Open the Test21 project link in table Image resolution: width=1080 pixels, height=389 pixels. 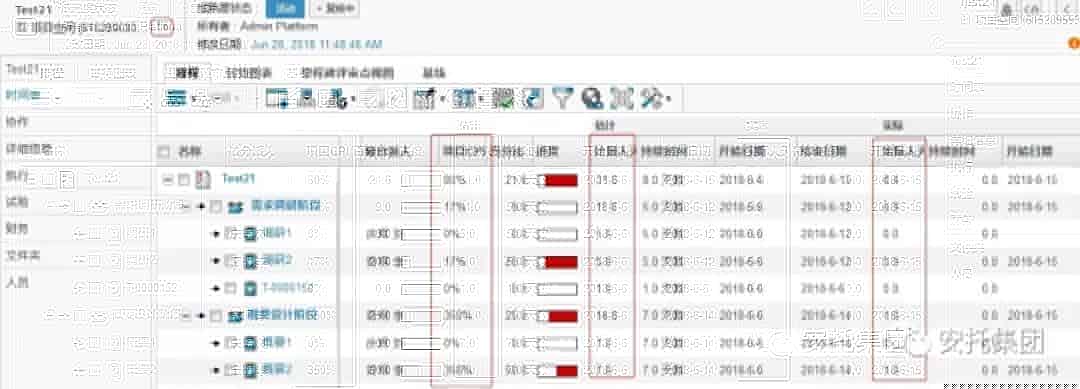pos(238,180)
